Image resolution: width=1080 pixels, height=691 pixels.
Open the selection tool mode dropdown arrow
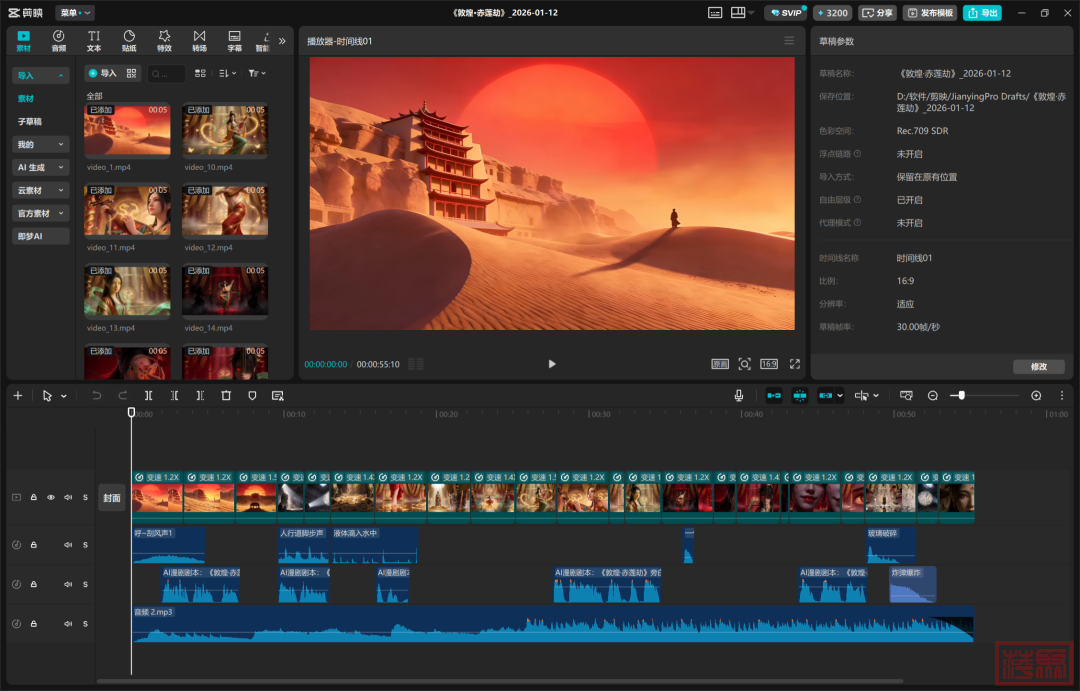pos(64,396)
